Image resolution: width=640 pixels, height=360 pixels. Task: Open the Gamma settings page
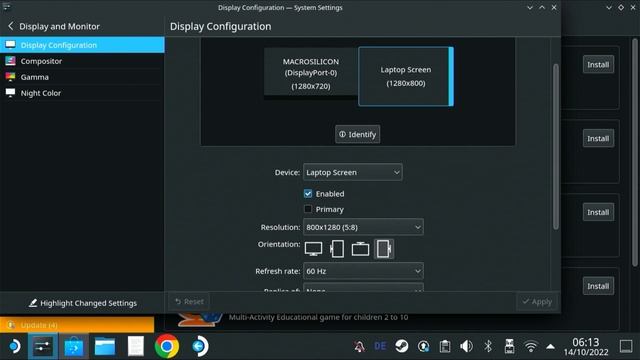pyautogui.click(x=82, y=77)
